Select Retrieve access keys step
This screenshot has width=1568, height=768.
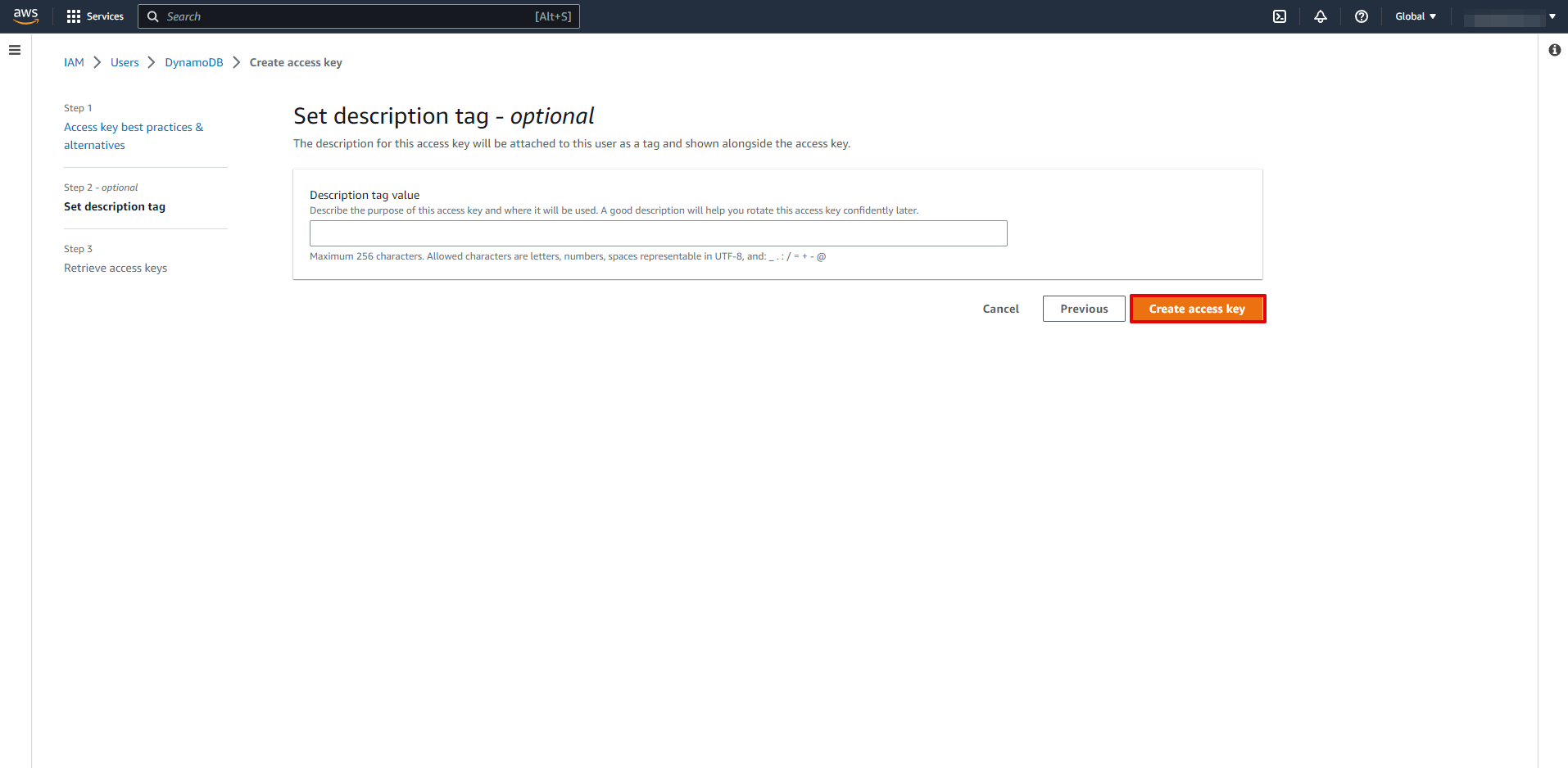pyautogui.click(x=116, y=268)
